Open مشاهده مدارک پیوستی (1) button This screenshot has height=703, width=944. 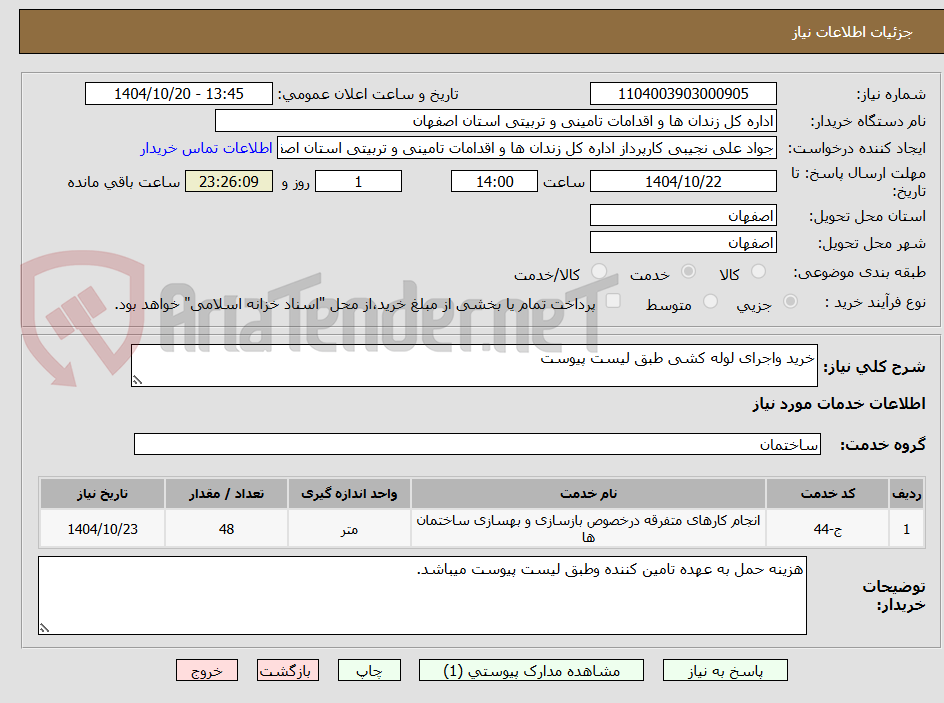tap(531, 670)
